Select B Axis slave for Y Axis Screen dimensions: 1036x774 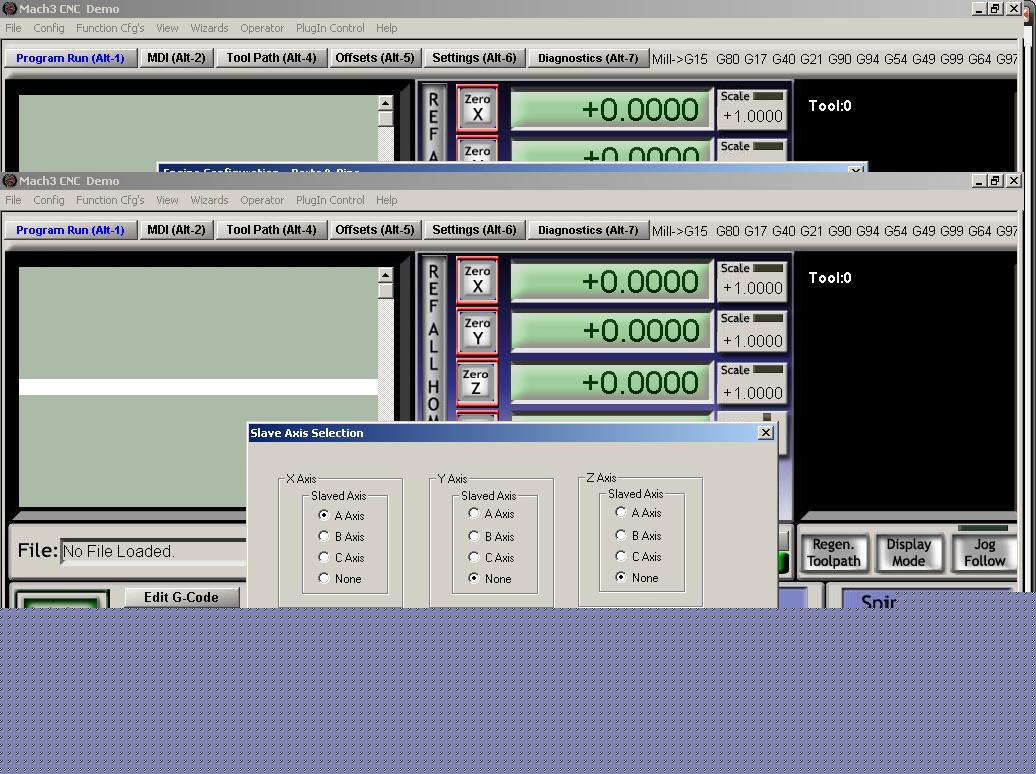pos(474,536)
